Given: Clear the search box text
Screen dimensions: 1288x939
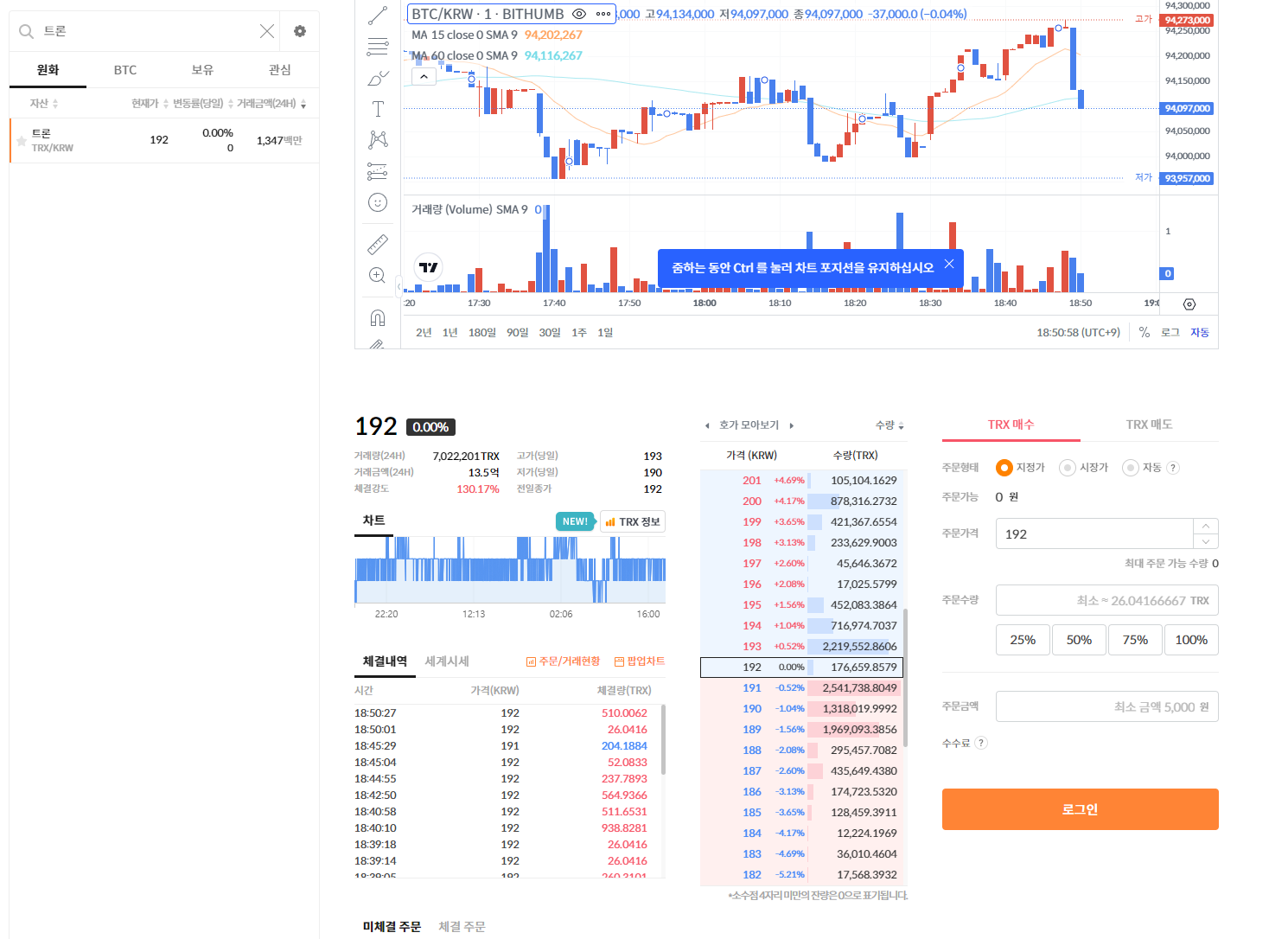Looking at the screenshot, I should pyautogui.click(x=267, y=31).
